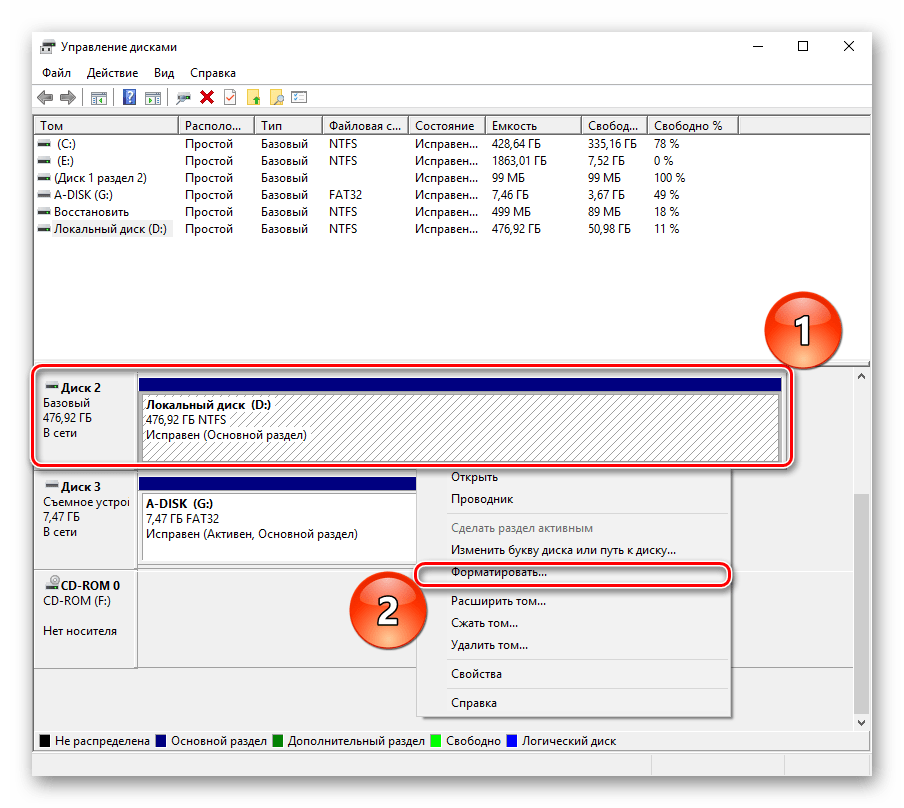
Task: Click the show/hide console tree icon
Action: (x=99, y=97)
